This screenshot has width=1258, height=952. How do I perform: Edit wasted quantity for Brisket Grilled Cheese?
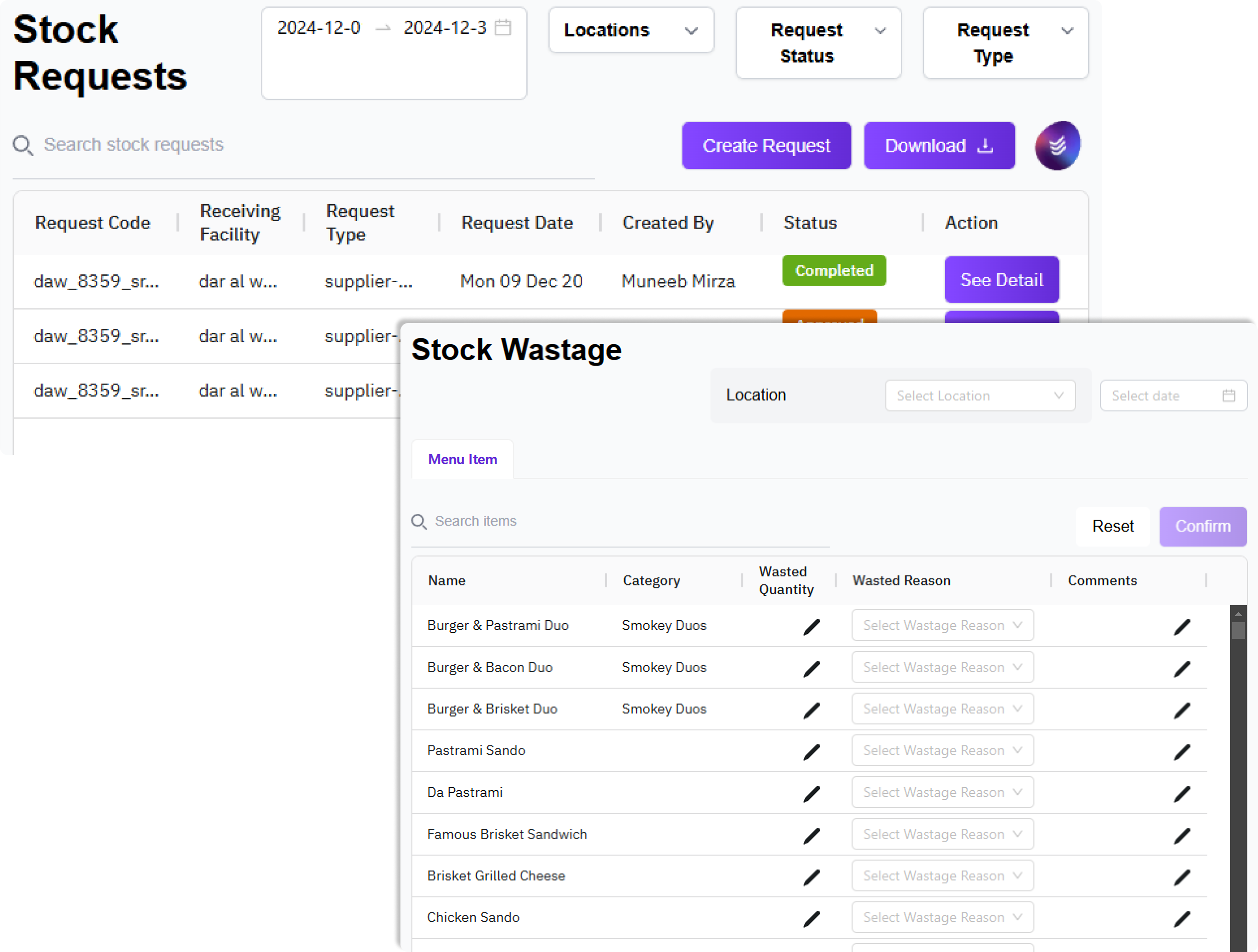[811, 877]
